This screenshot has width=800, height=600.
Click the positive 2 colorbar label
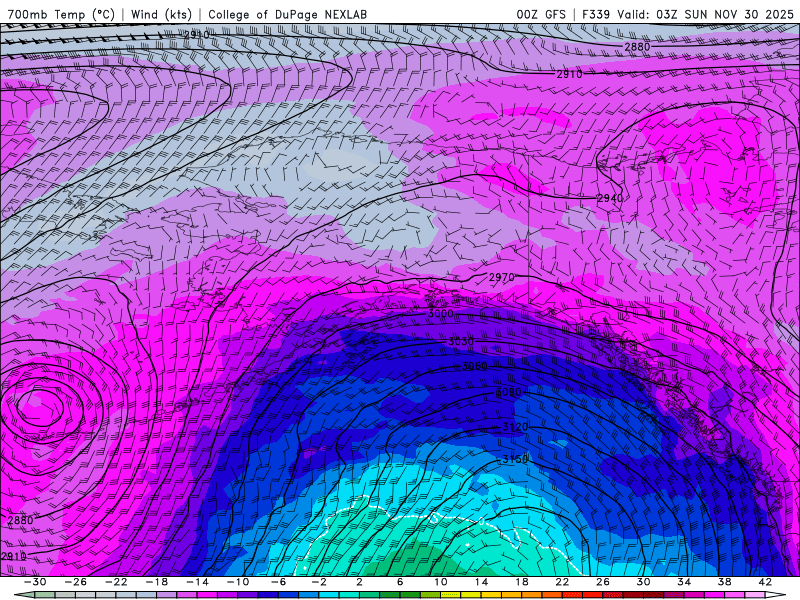(359, 582)
